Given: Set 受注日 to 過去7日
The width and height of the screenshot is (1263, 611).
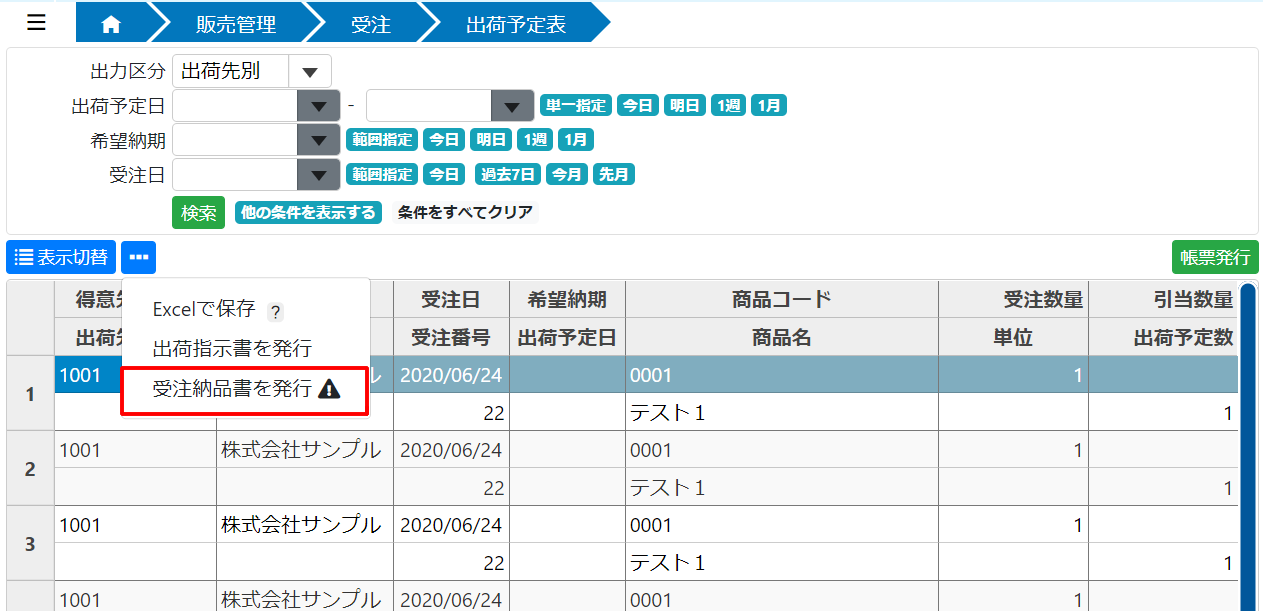Looking at the screenshot, I should [508, 174].
